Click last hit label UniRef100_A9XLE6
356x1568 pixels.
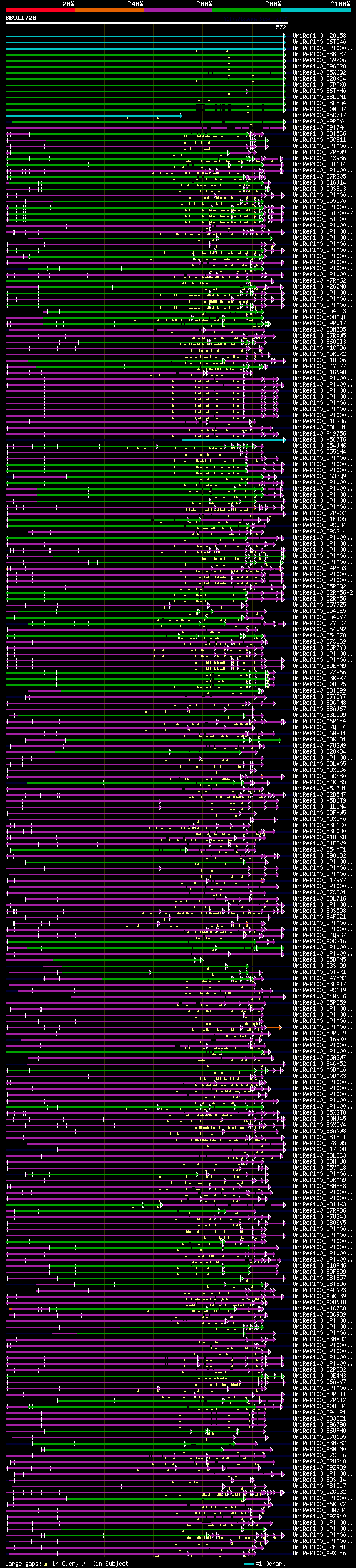319,1553
